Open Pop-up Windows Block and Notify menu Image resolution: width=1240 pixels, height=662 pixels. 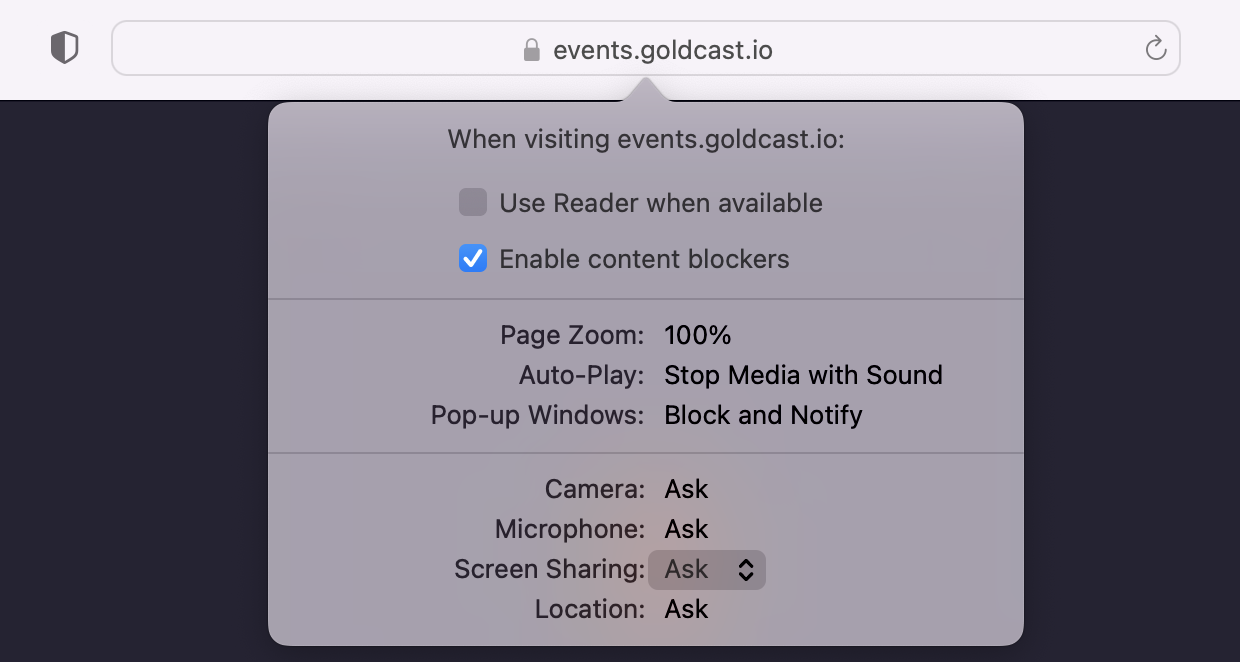pos(763,415)
